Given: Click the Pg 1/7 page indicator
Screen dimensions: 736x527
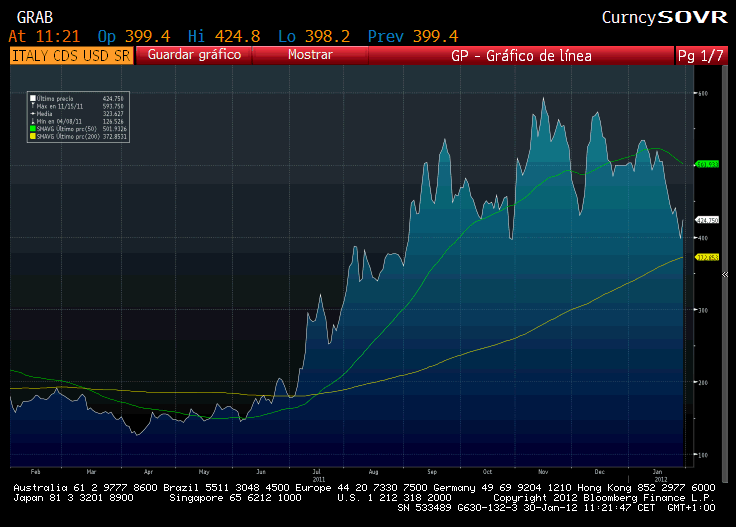Looking at the screenshot, I should [x=701, y=55].
